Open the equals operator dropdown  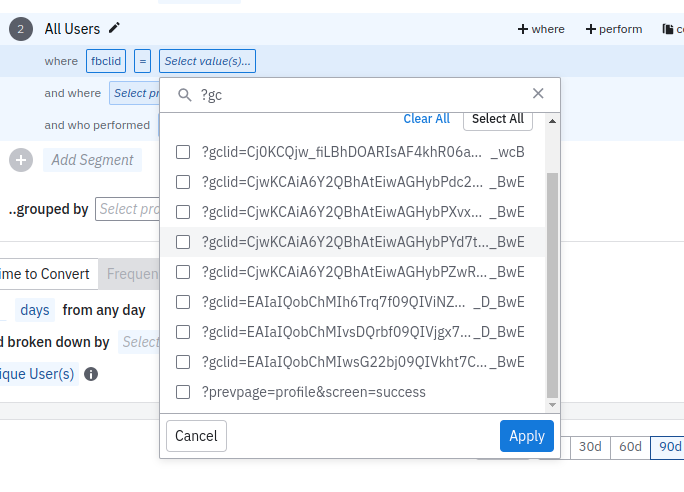(x=142, y=61)
